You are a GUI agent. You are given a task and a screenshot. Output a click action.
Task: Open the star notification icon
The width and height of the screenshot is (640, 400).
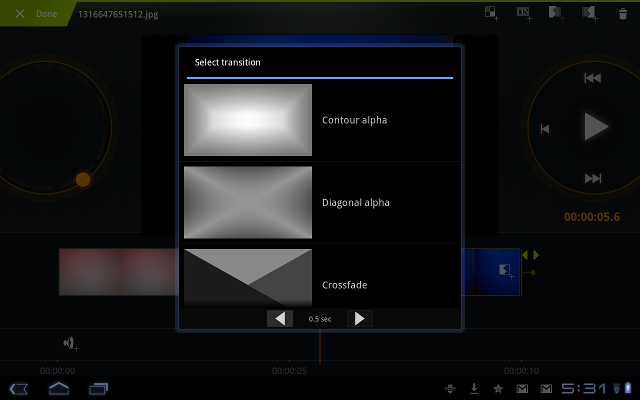498,389
